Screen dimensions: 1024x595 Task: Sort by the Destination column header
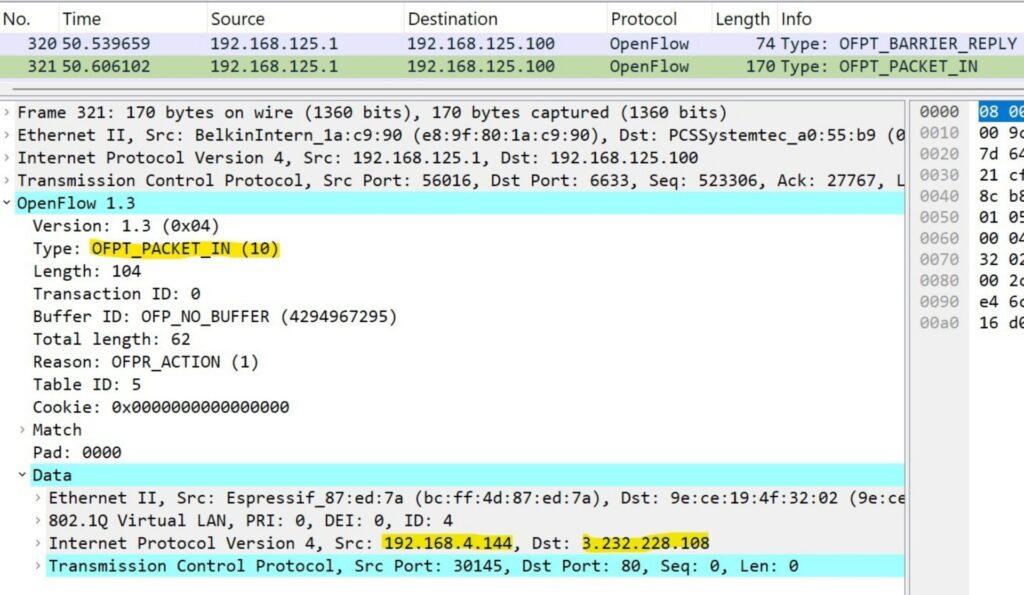pos(452,19)
